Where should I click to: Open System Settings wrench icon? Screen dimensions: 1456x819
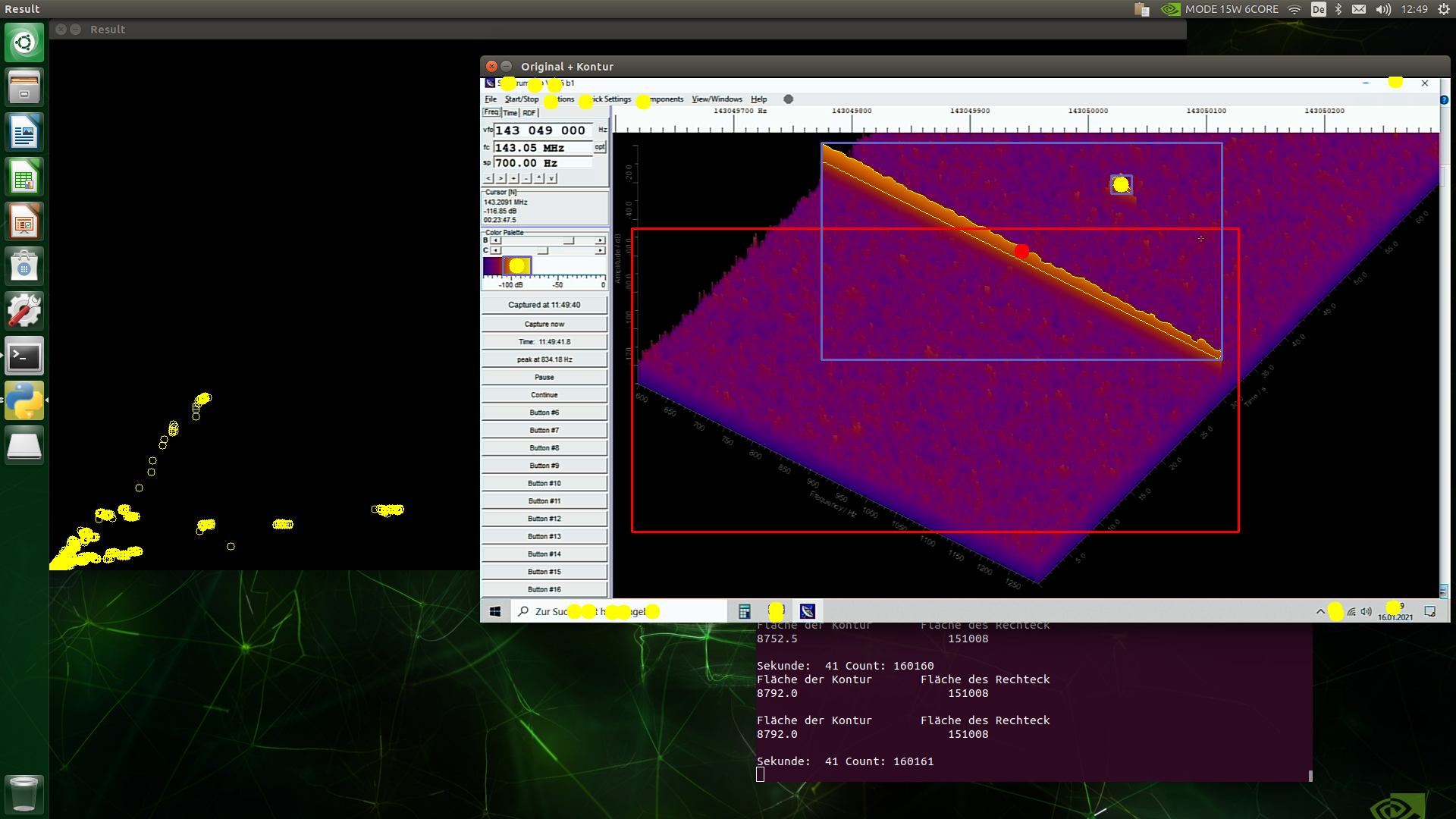[24, 312]
